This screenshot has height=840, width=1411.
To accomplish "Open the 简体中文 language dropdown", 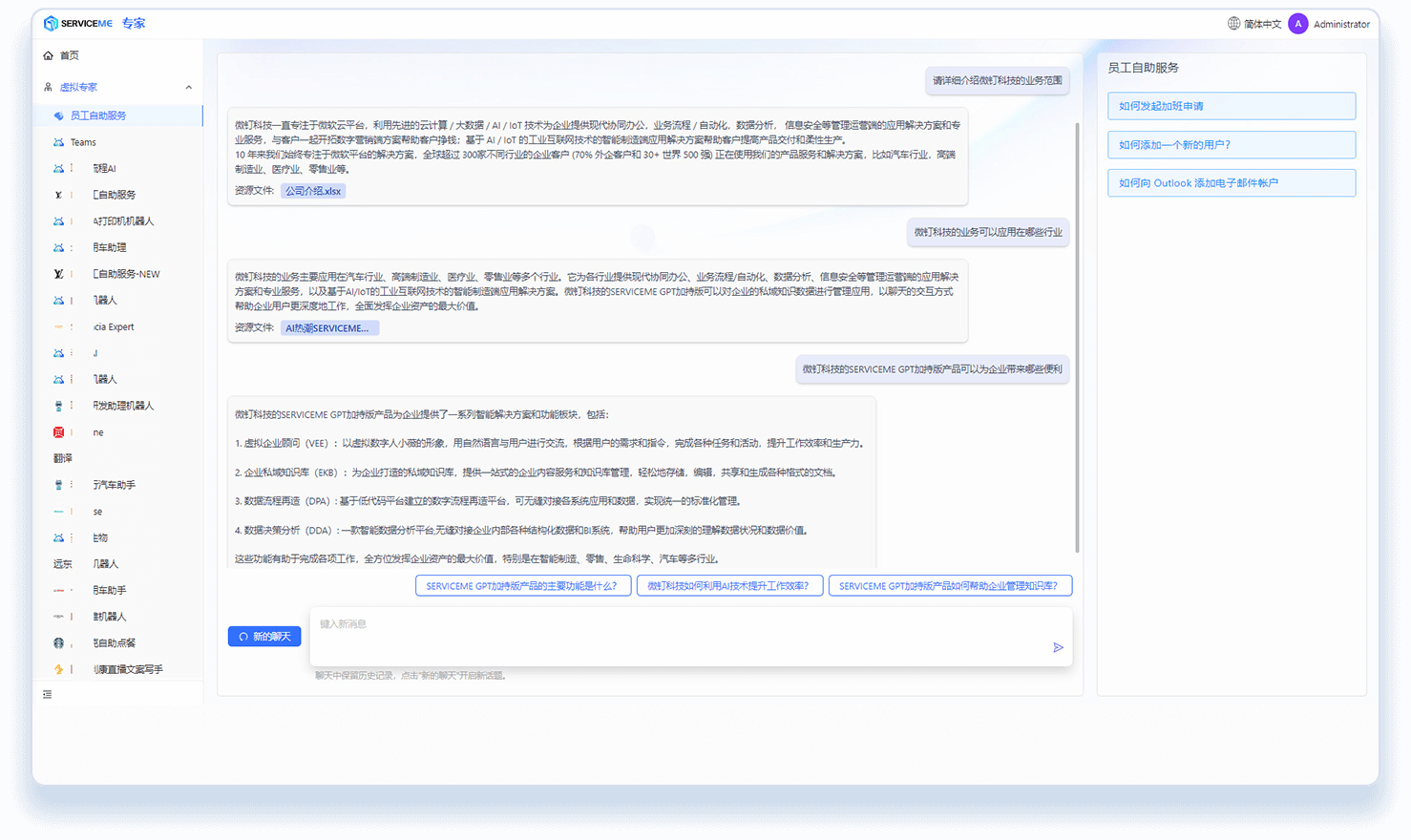I will pyautogui.click(x=1262, y=24).
